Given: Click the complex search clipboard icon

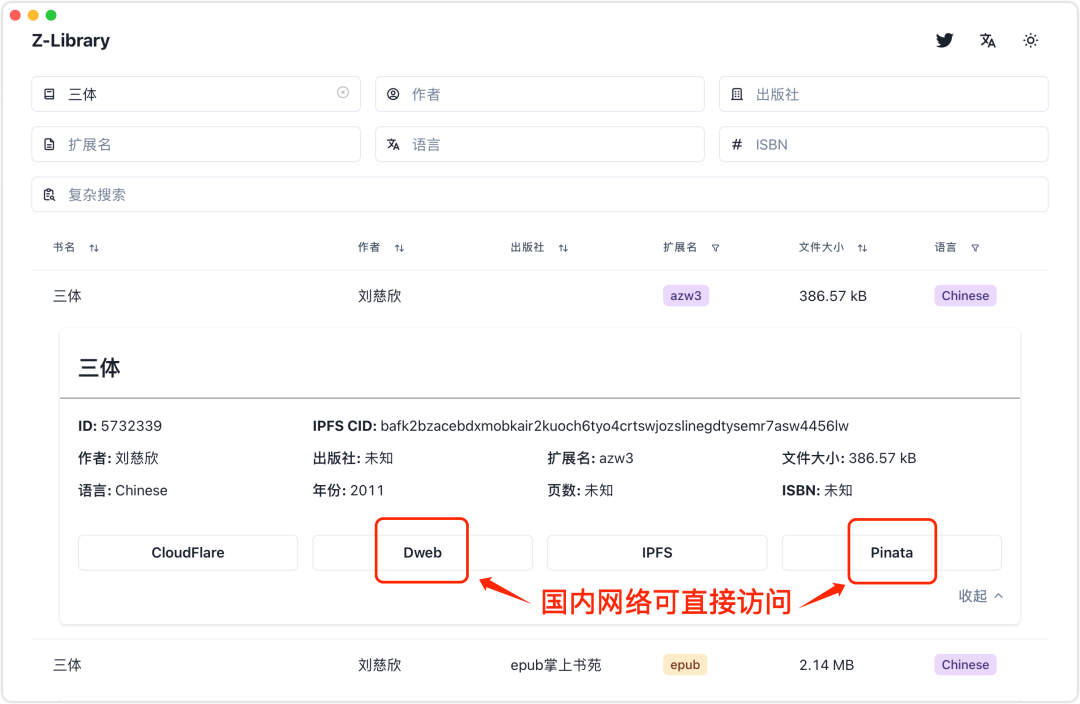Looking at the screenshot, I should (x=50, y=195).
